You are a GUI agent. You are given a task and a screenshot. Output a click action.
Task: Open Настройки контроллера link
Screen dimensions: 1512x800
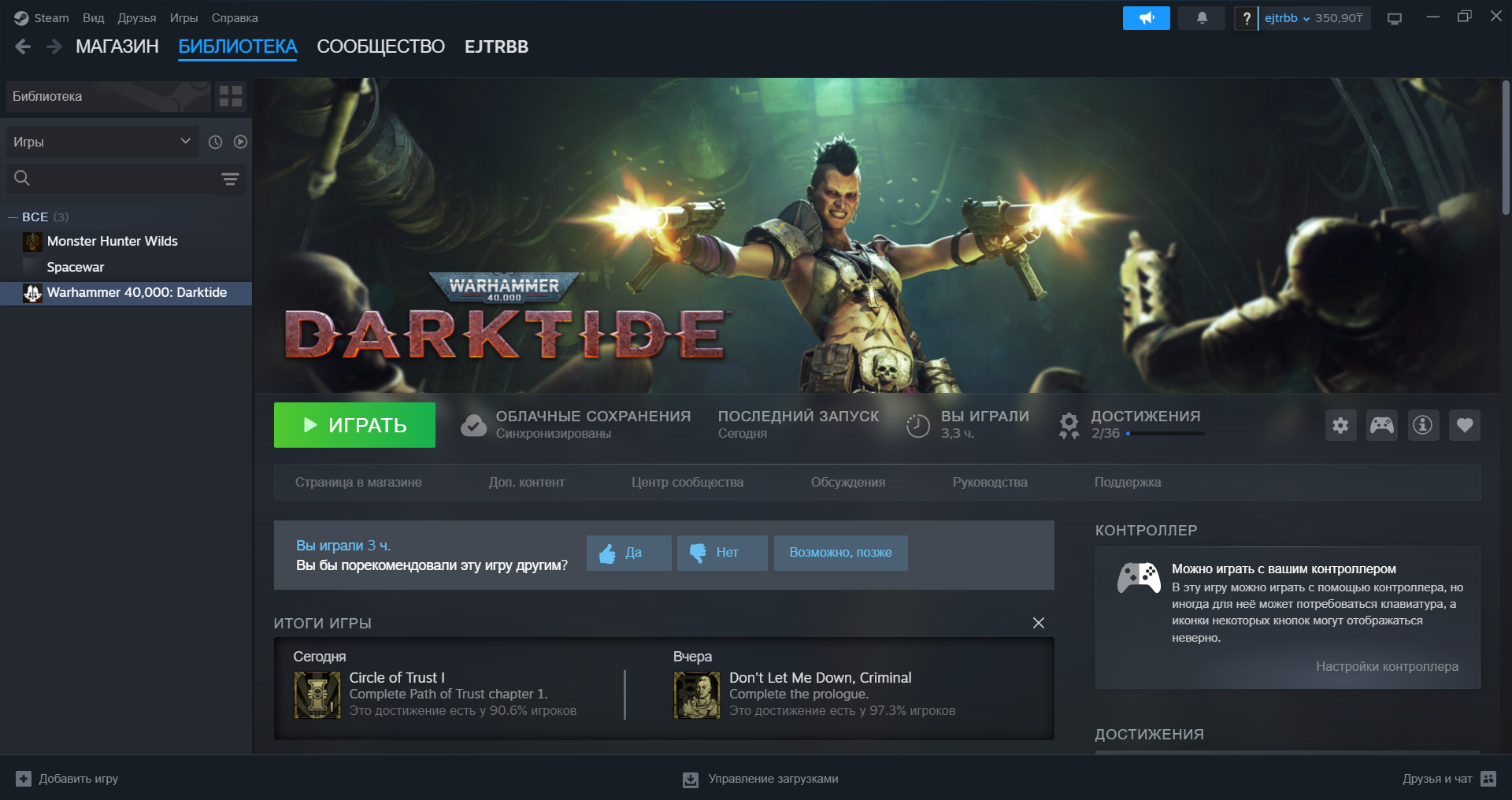click(1387, 667)
